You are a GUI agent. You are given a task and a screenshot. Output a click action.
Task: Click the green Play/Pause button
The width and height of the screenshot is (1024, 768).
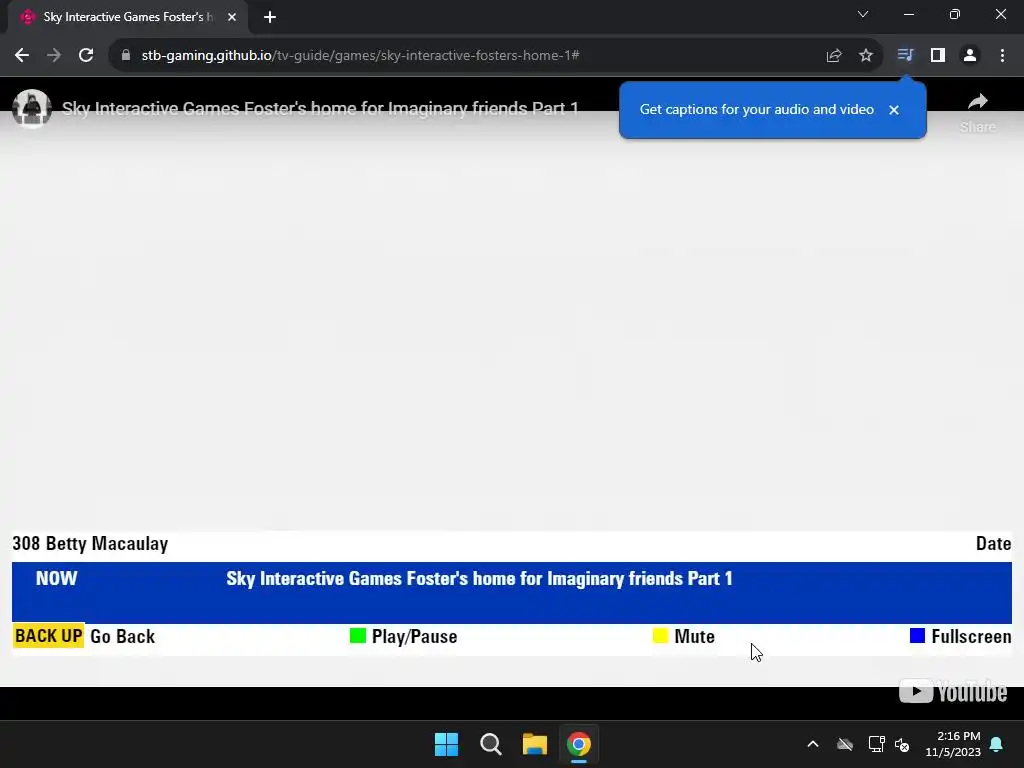click(404, 636)
